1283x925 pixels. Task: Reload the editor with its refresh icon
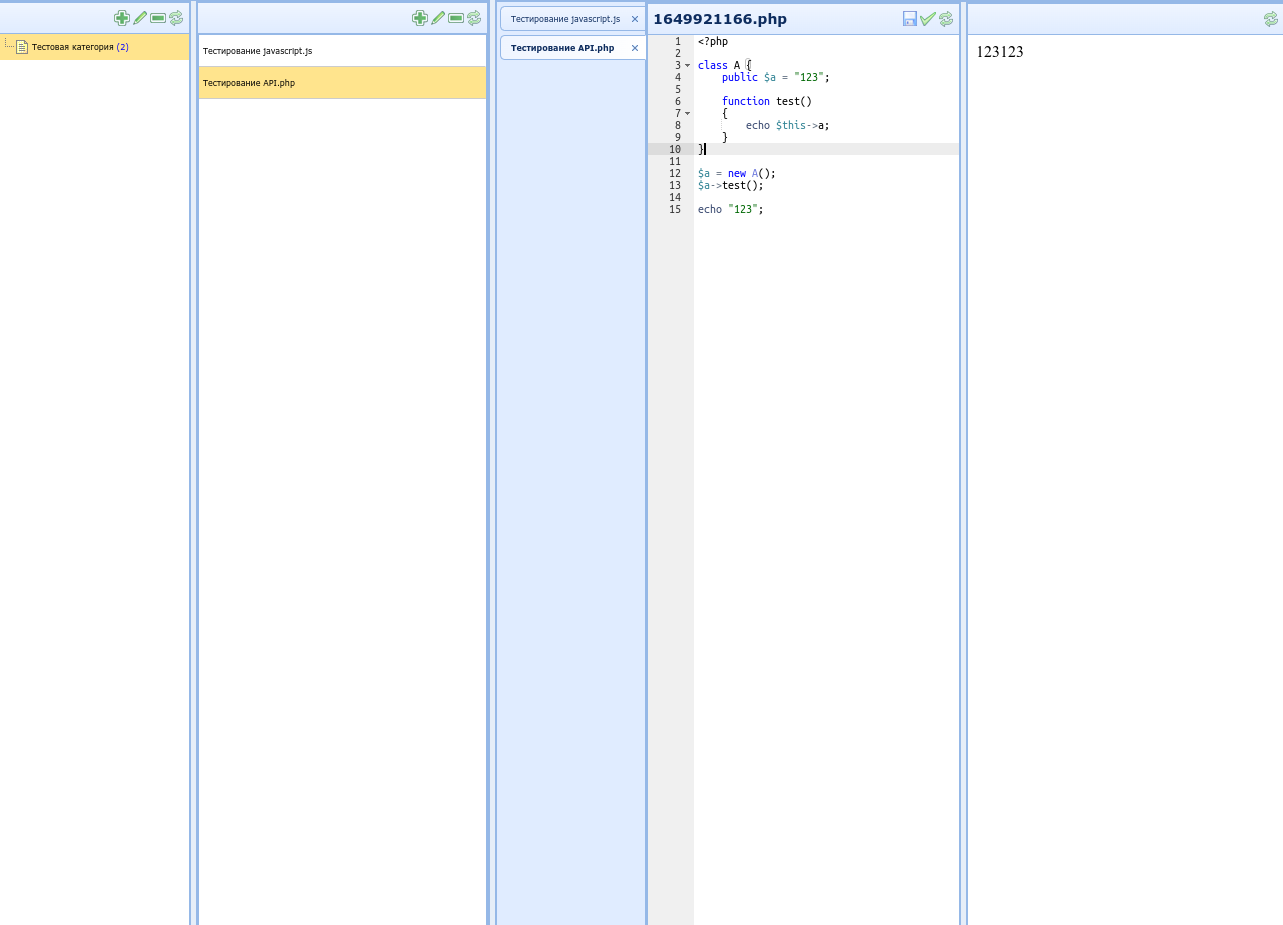[946, 18]
